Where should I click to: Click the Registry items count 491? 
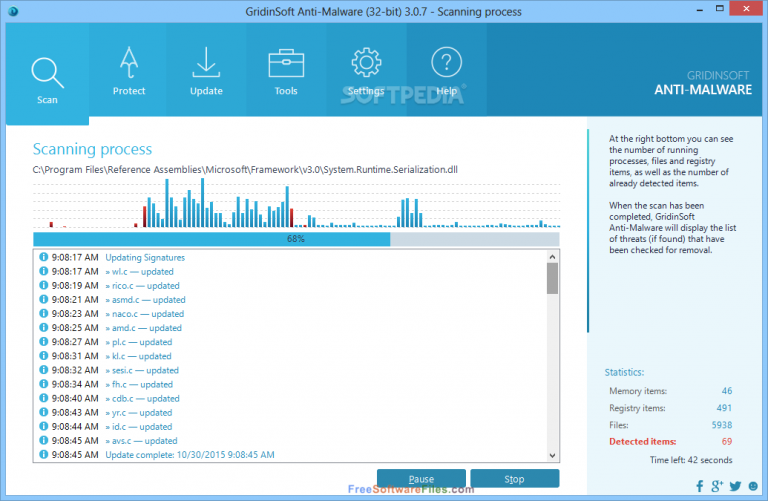tap(724, 408)
